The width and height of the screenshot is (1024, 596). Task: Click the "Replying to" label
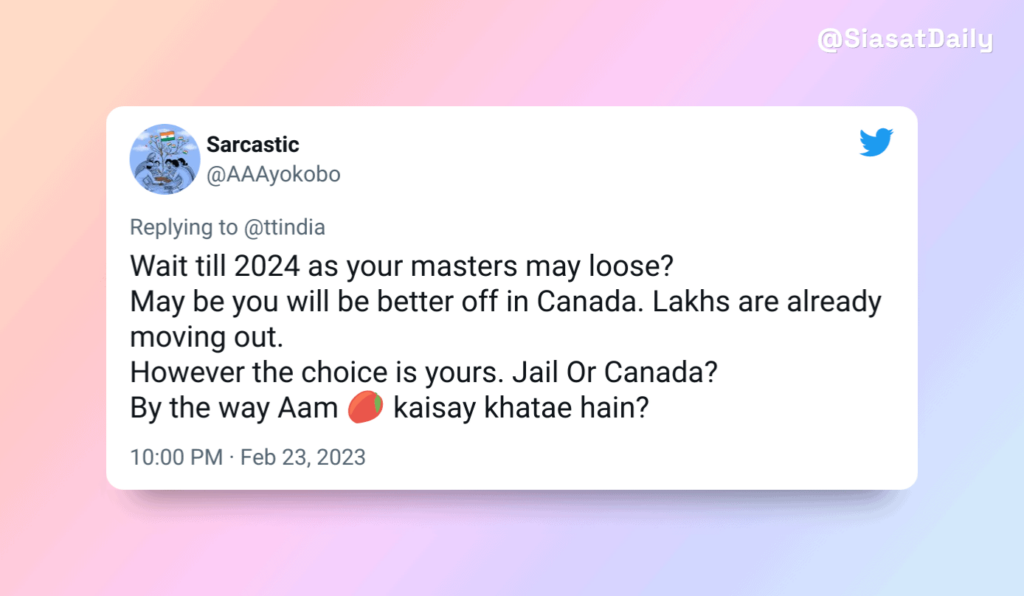[x=184, y=228]
